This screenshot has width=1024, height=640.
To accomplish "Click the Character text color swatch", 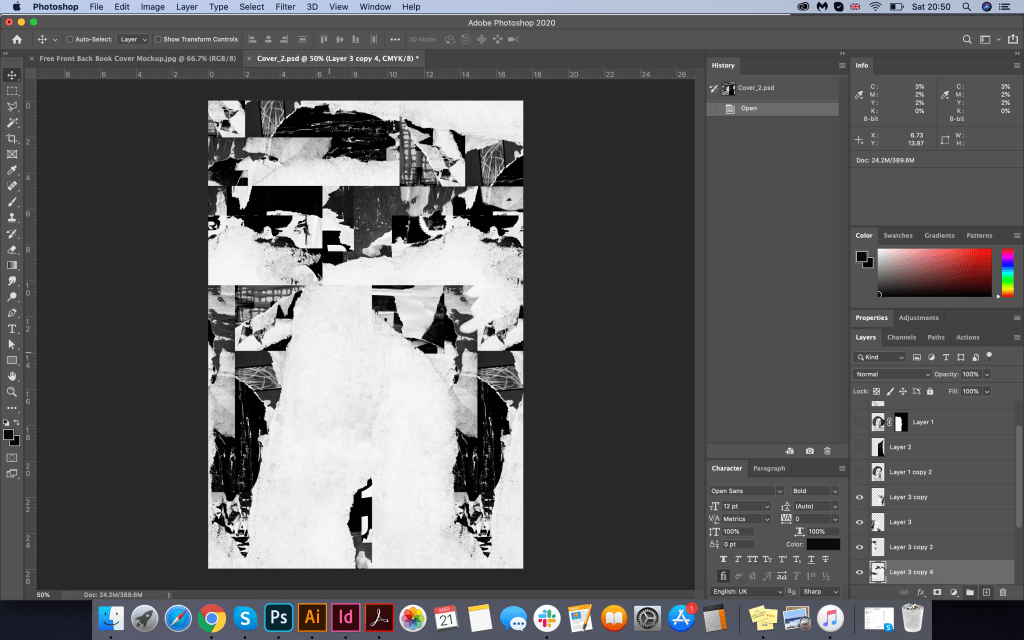I will coord(824,544).
